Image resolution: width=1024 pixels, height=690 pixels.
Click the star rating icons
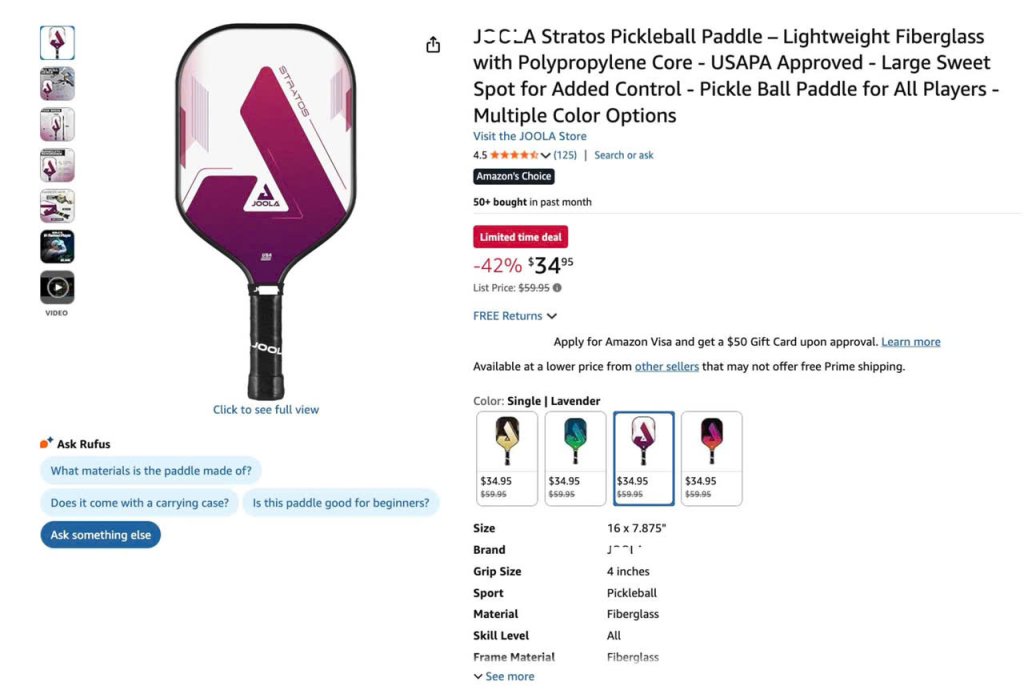tap(515, 155)
